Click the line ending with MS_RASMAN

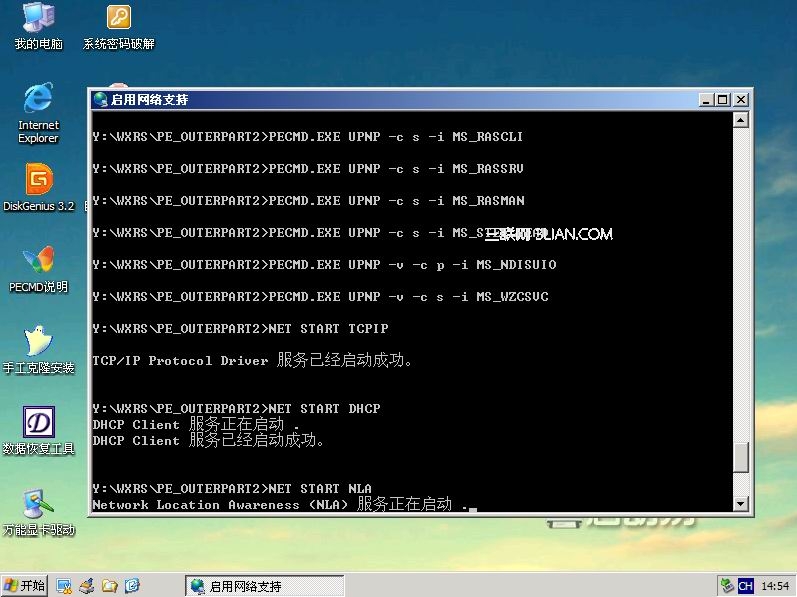pos(308,201)
